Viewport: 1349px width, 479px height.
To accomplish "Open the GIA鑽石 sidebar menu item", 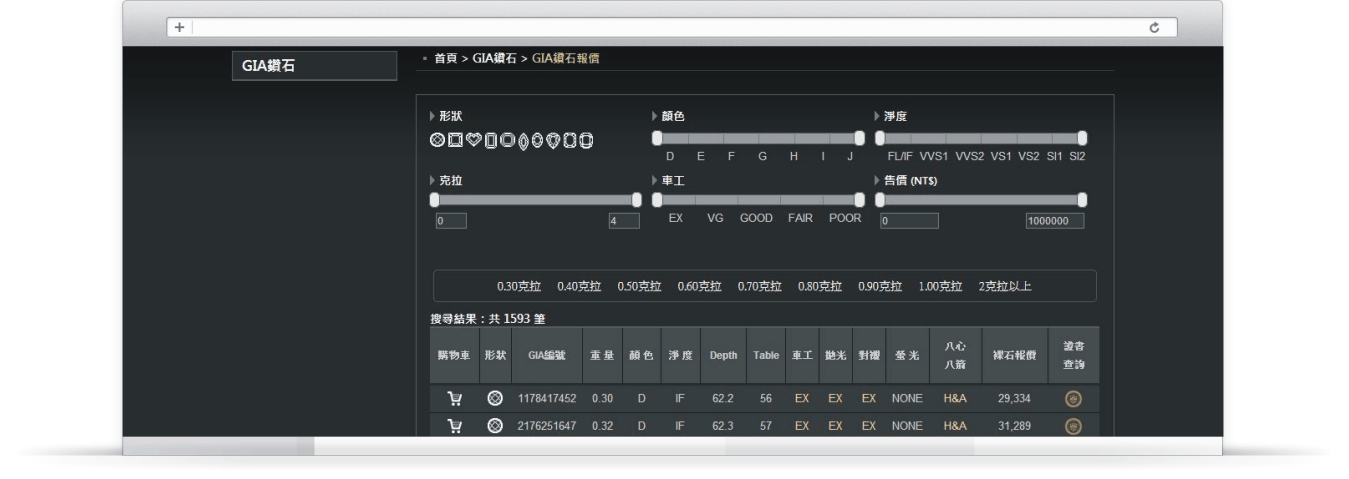I will [x=312, y=66].
